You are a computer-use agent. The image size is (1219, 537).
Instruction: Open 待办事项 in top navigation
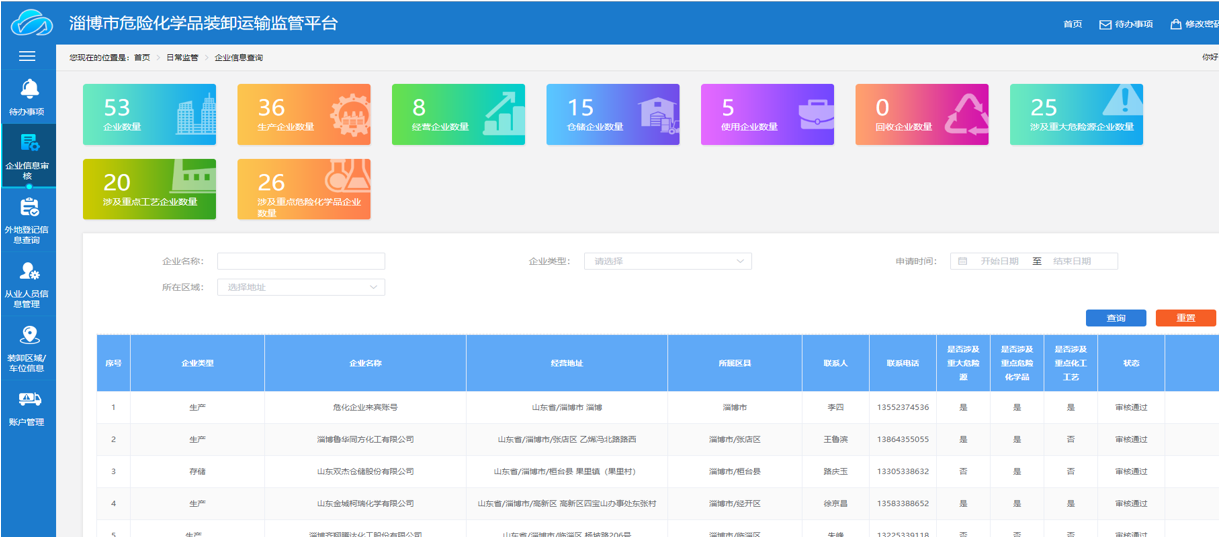click(1126, 24)
